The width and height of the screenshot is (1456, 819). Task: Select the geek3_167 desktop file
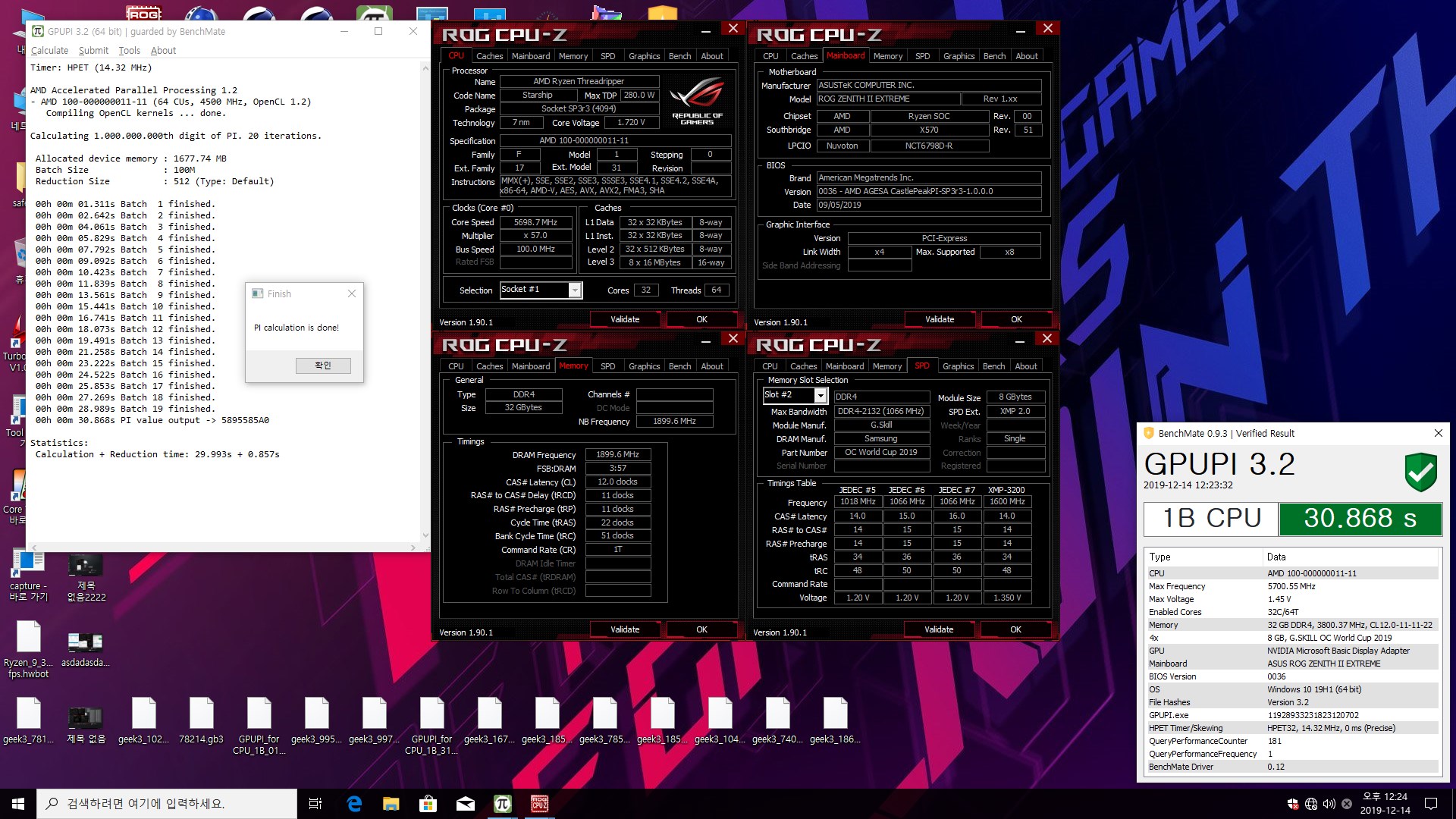coord(489,720)
